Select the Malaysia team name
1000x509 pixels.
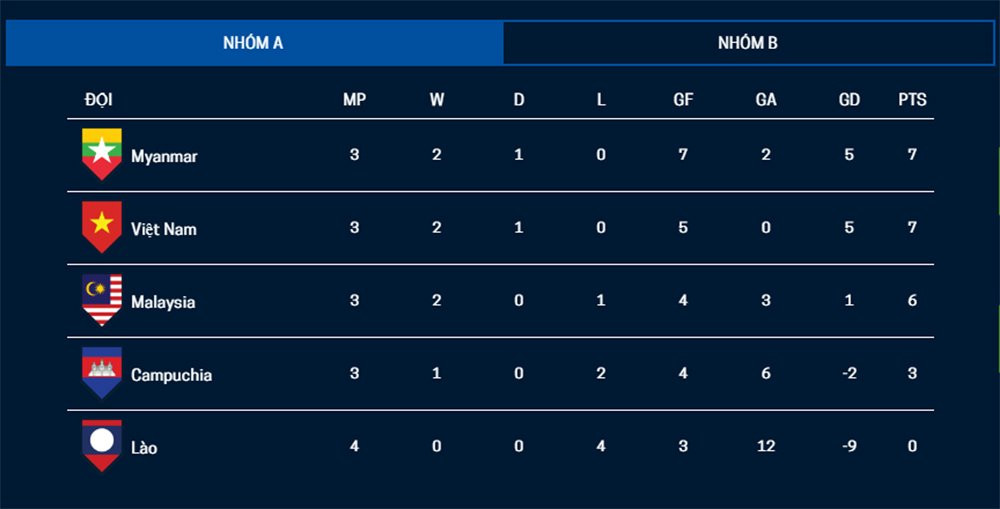pos(163,302)
